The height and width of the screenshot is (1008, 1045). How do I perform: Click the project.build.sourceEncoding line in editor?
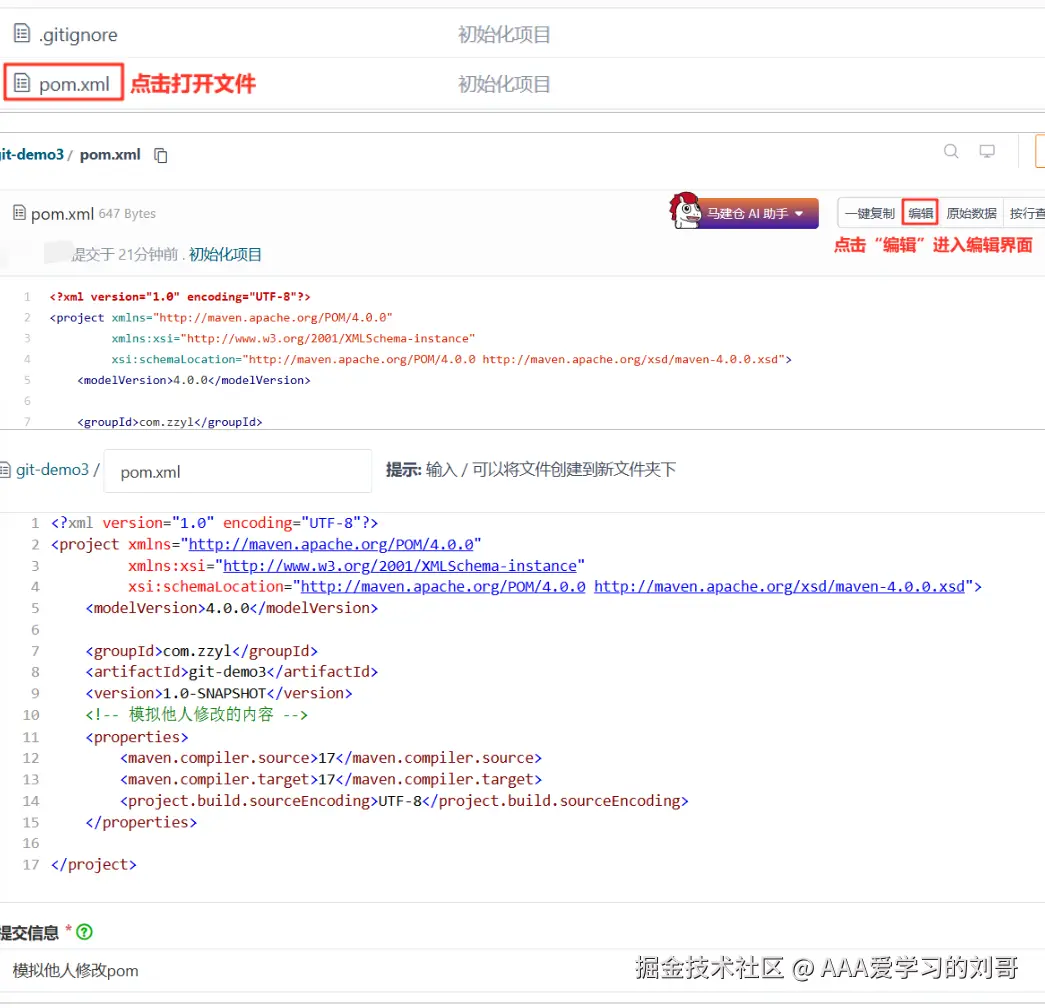[404, 801]
